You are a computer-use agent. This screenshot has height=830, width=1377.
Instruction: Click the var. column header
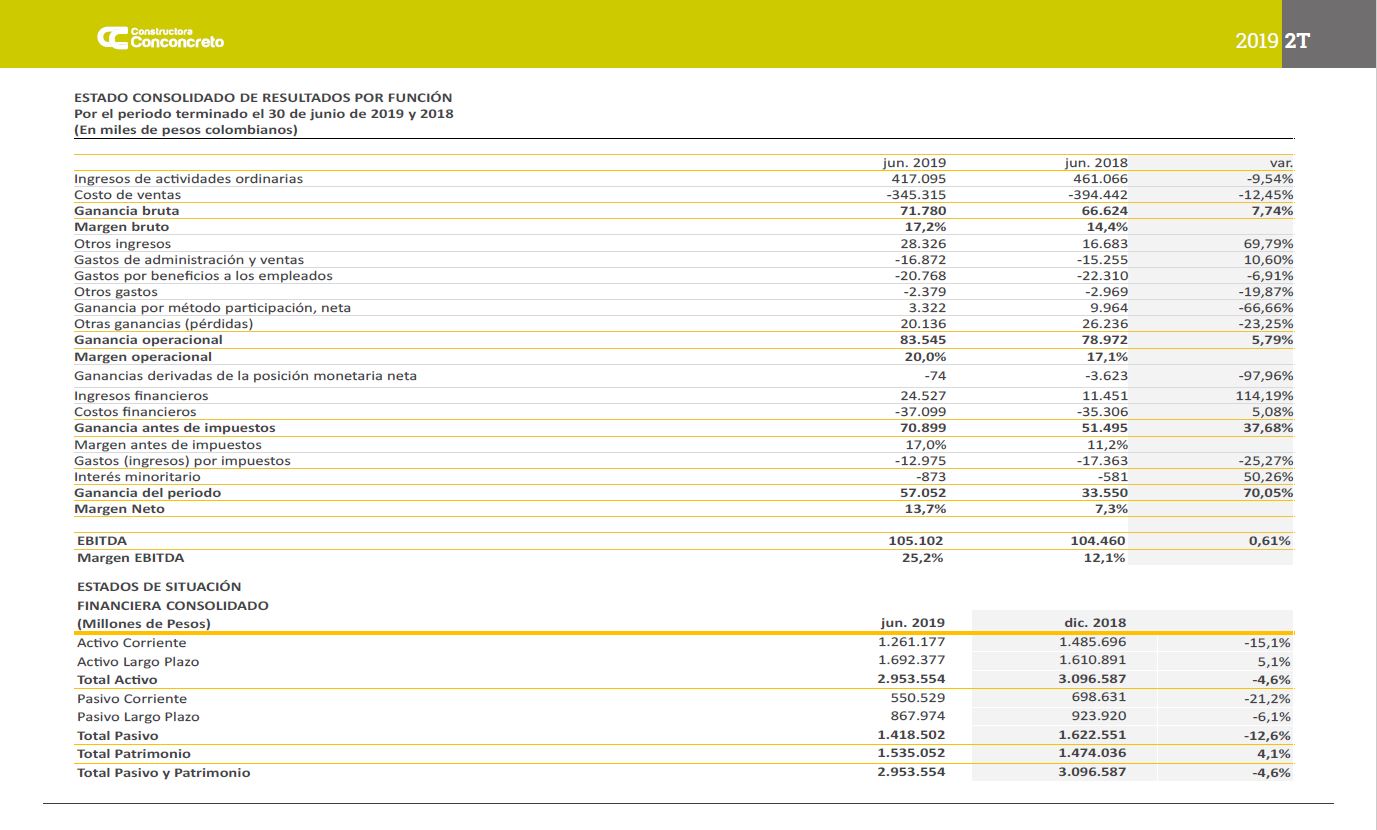coord(1280,162)
